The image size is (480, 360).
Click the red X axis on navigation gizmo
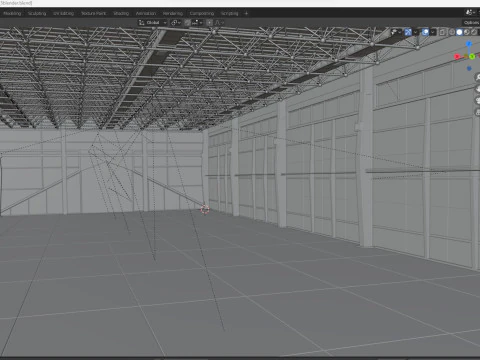(457, 57)
